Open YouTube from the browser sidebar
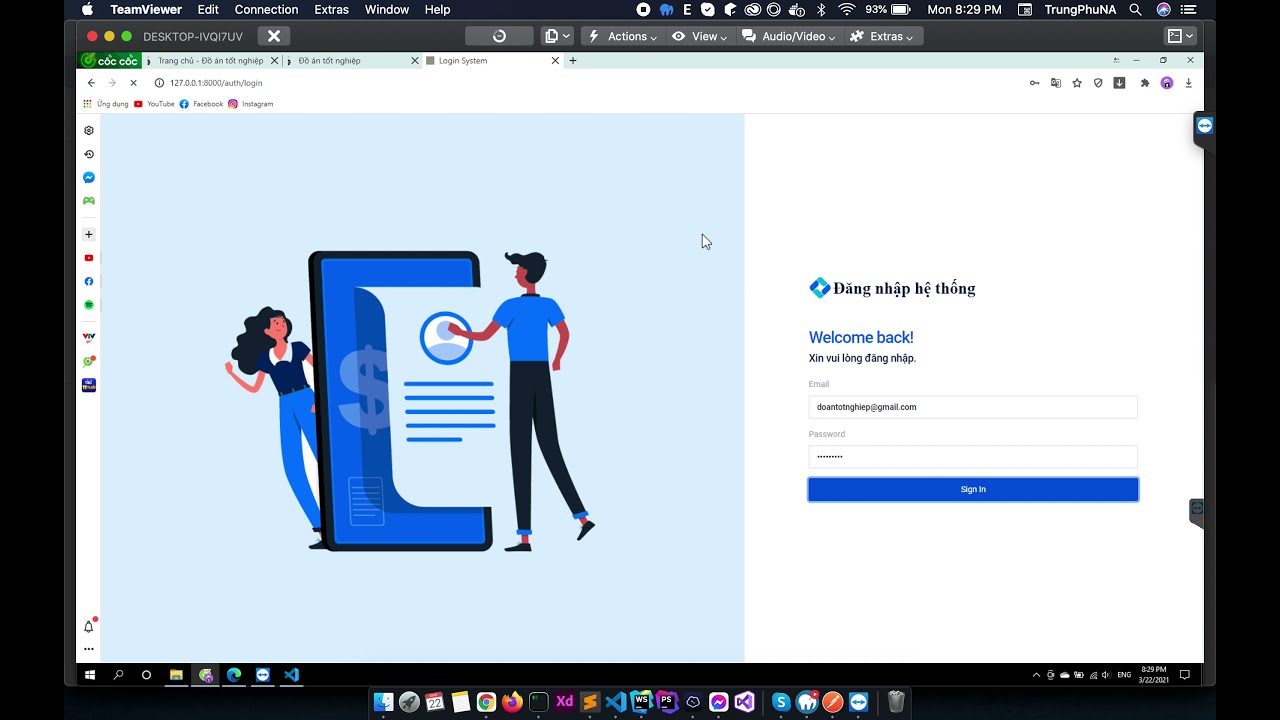1280x720 pixels. [x=89, y=258]
